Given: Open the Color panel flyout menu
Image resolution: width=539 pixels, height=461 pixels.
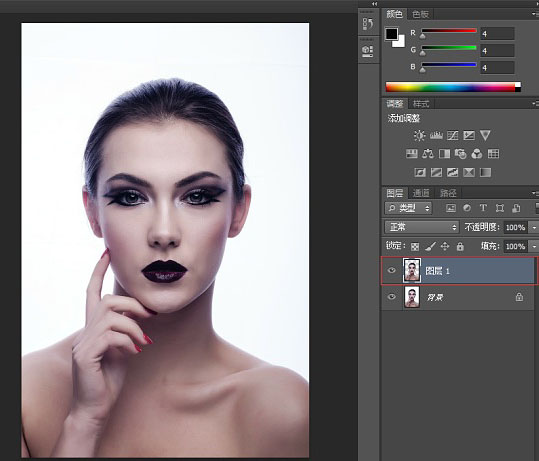Looking at the screenshot, I should [535, 14].
